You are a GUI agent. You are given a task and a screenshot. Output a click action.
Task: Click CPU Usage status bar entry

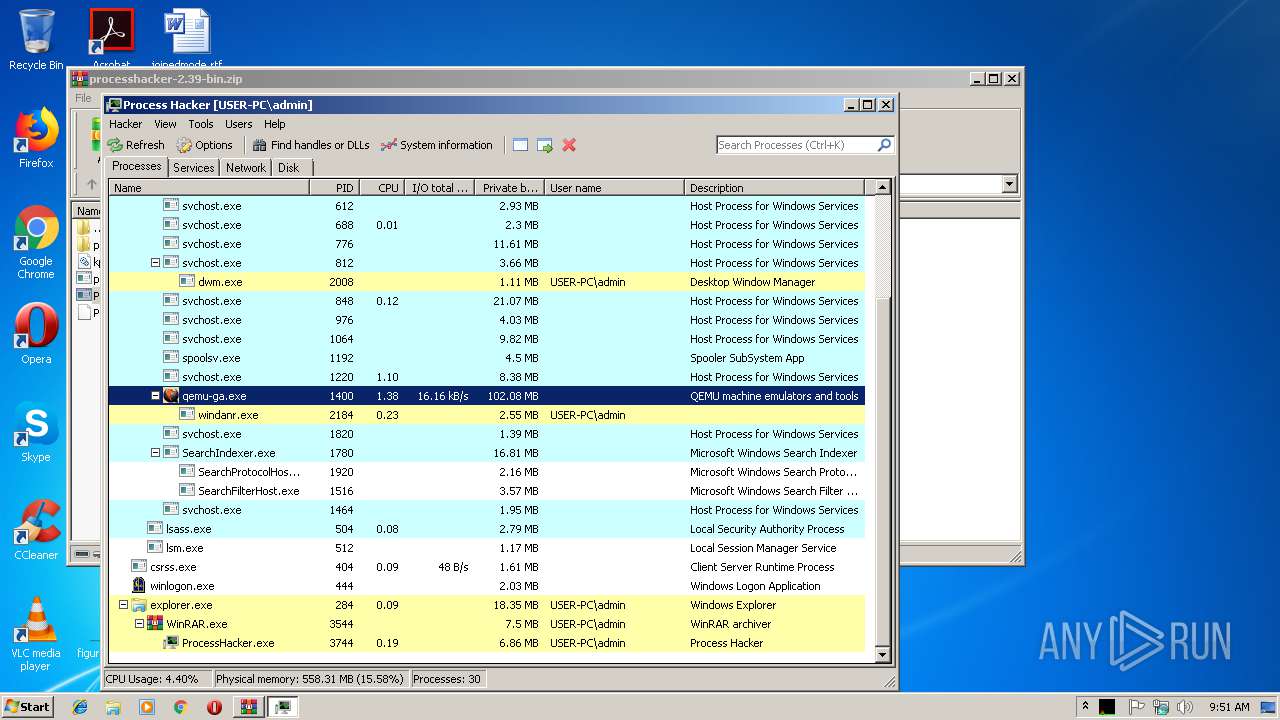(x=158, y=679)
